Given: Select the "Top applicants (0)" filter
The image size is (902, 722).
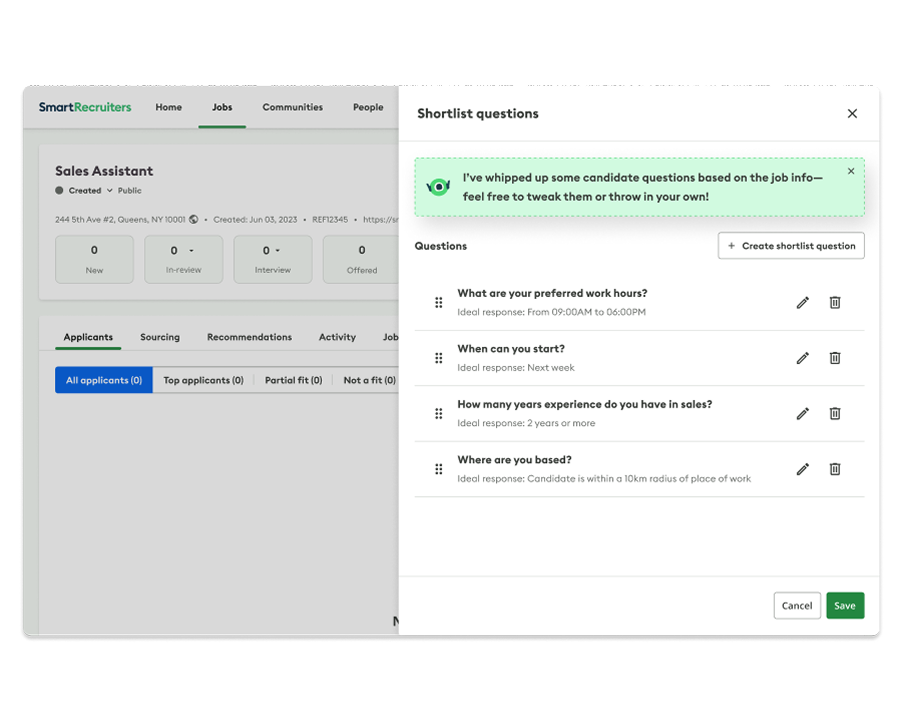Looking at the screenshot, I should (203, 380).
